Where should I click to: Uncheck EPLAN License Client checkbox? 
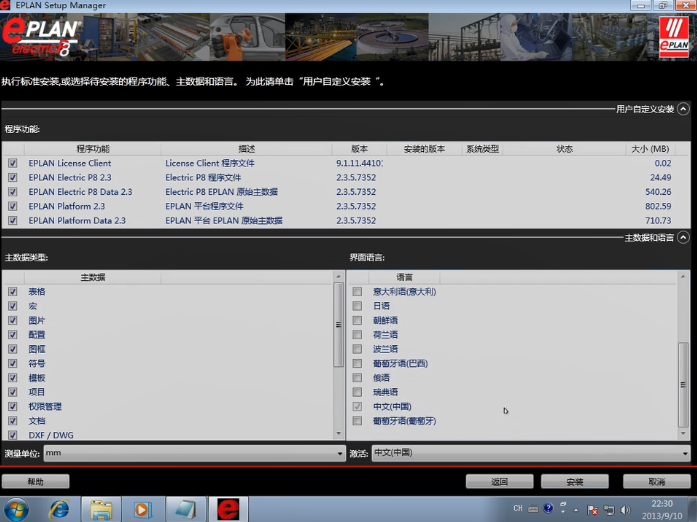12,163
